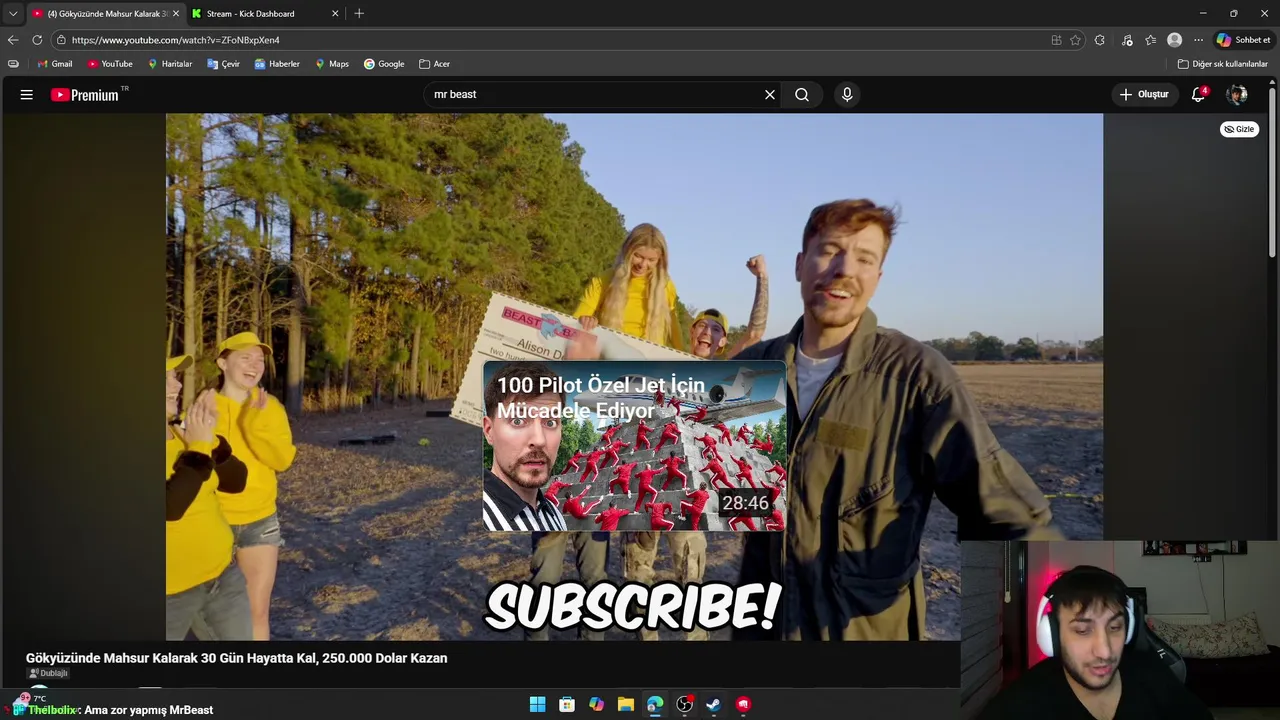Viewport: 1280px width, 720px height.
Task: Open suggested video '100 Pilot Özel Jet' card
Action: pos(634,445)
